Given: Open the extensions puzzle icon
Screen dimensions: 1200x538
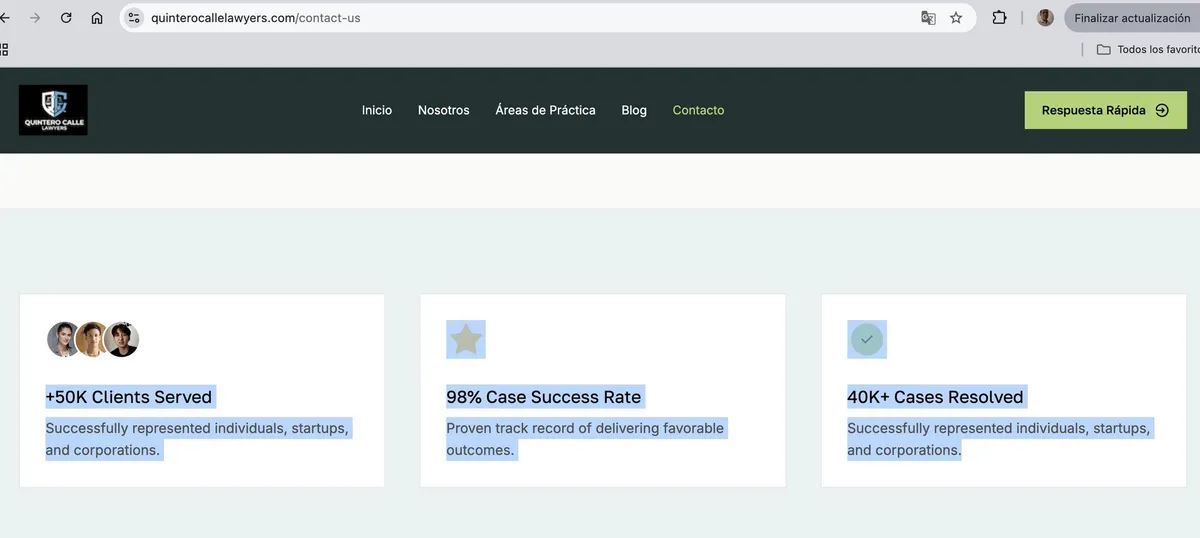Looking at the screenshot, I should coord(999,18).
